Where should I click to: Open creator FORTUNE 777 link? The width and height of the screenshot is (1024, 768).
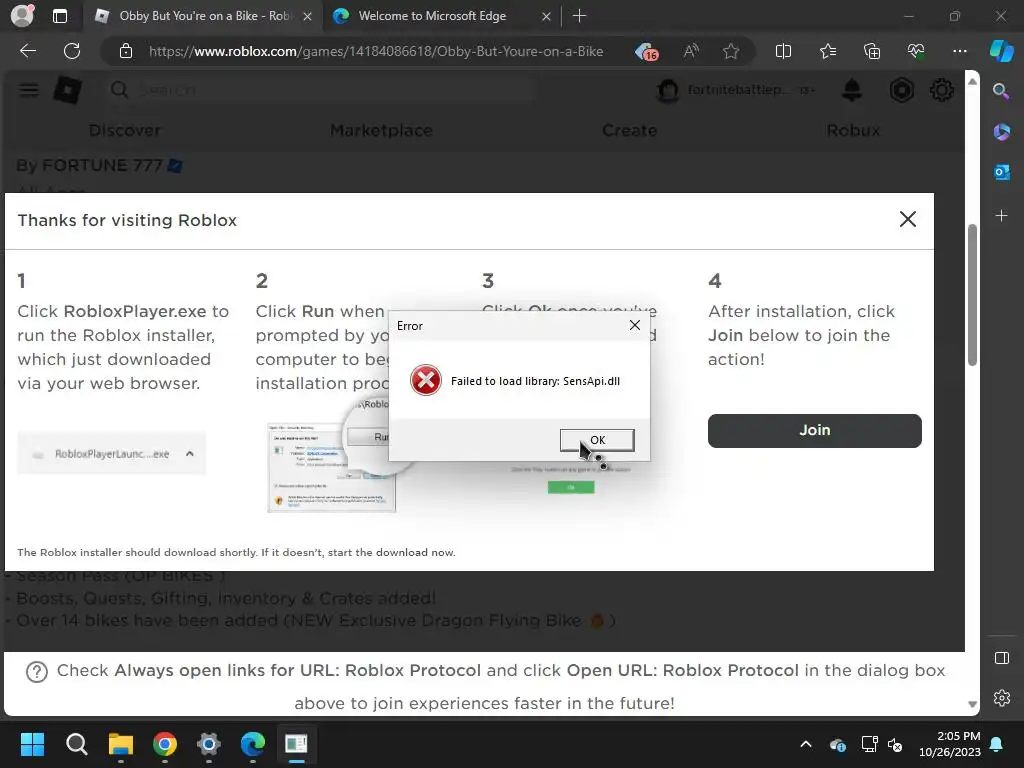point(102,165)
